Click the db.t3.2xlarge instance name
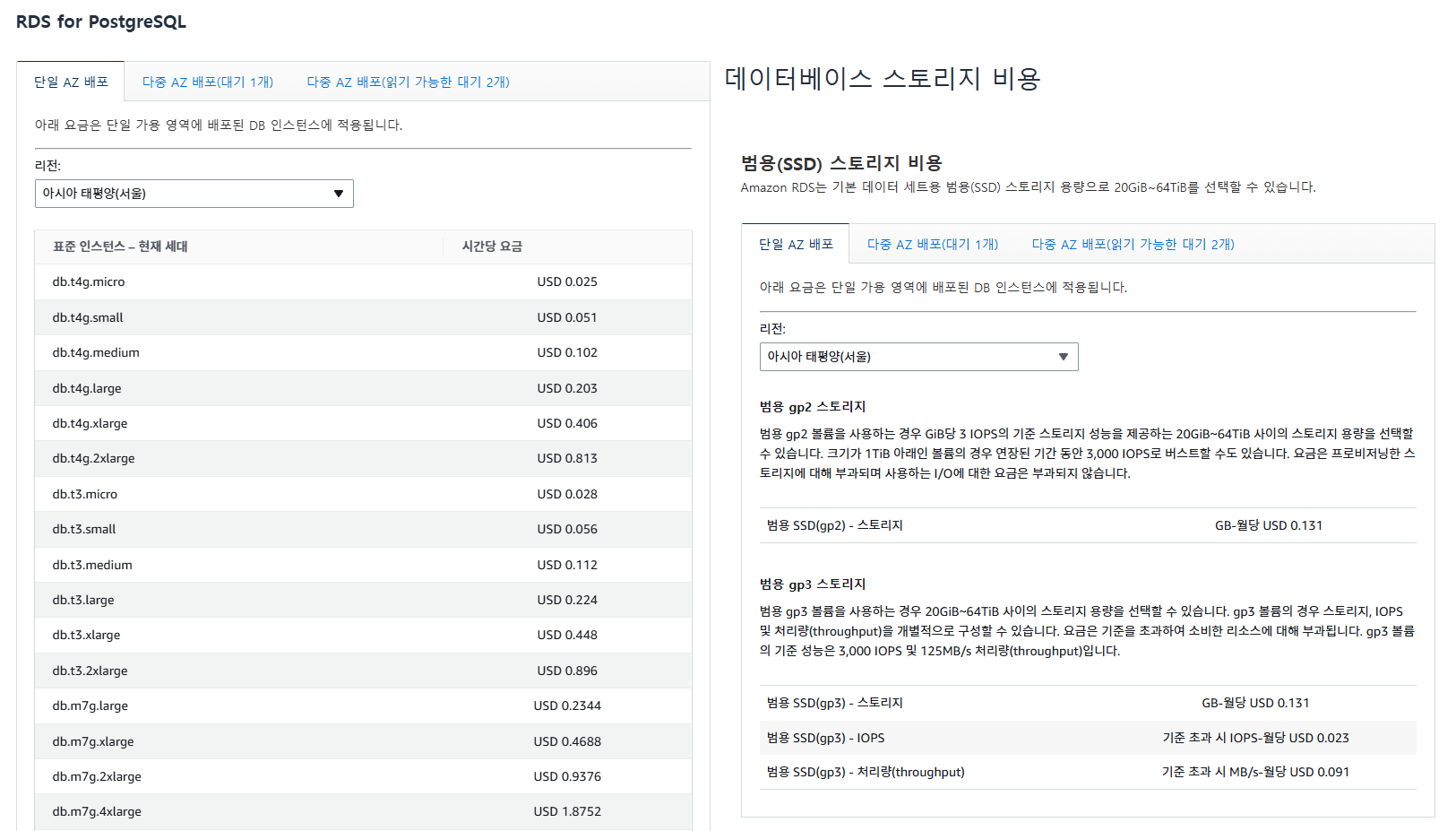 [x=90, y=671]
